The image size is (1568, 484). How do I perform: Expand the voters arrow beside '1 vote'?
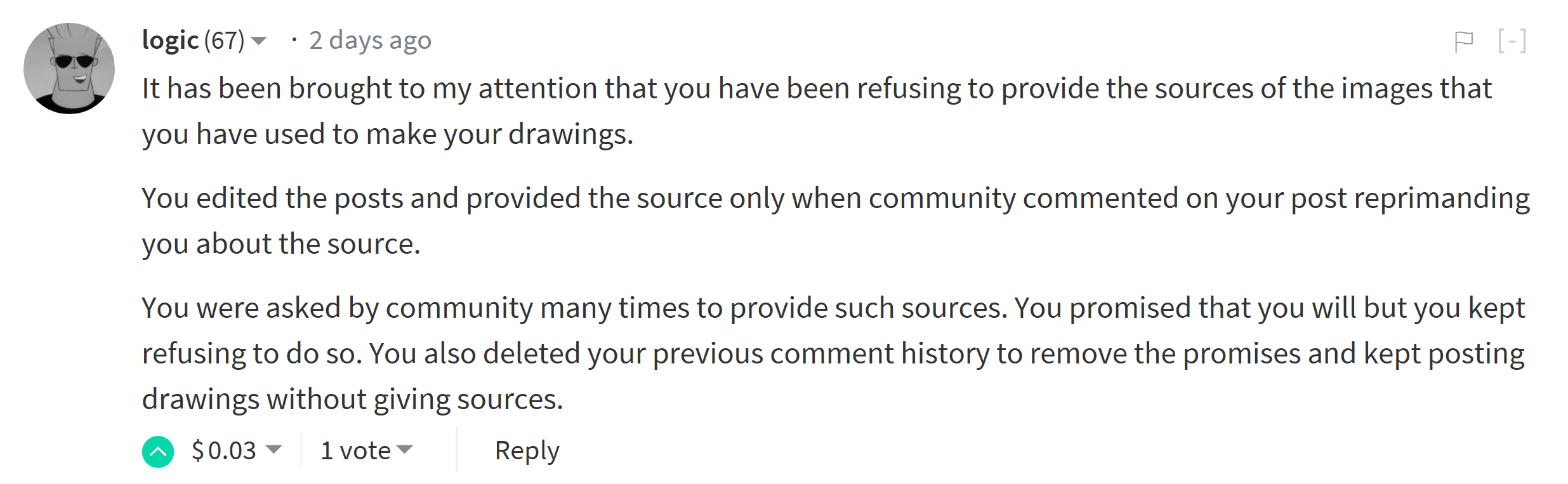click(x=404, y=450)
